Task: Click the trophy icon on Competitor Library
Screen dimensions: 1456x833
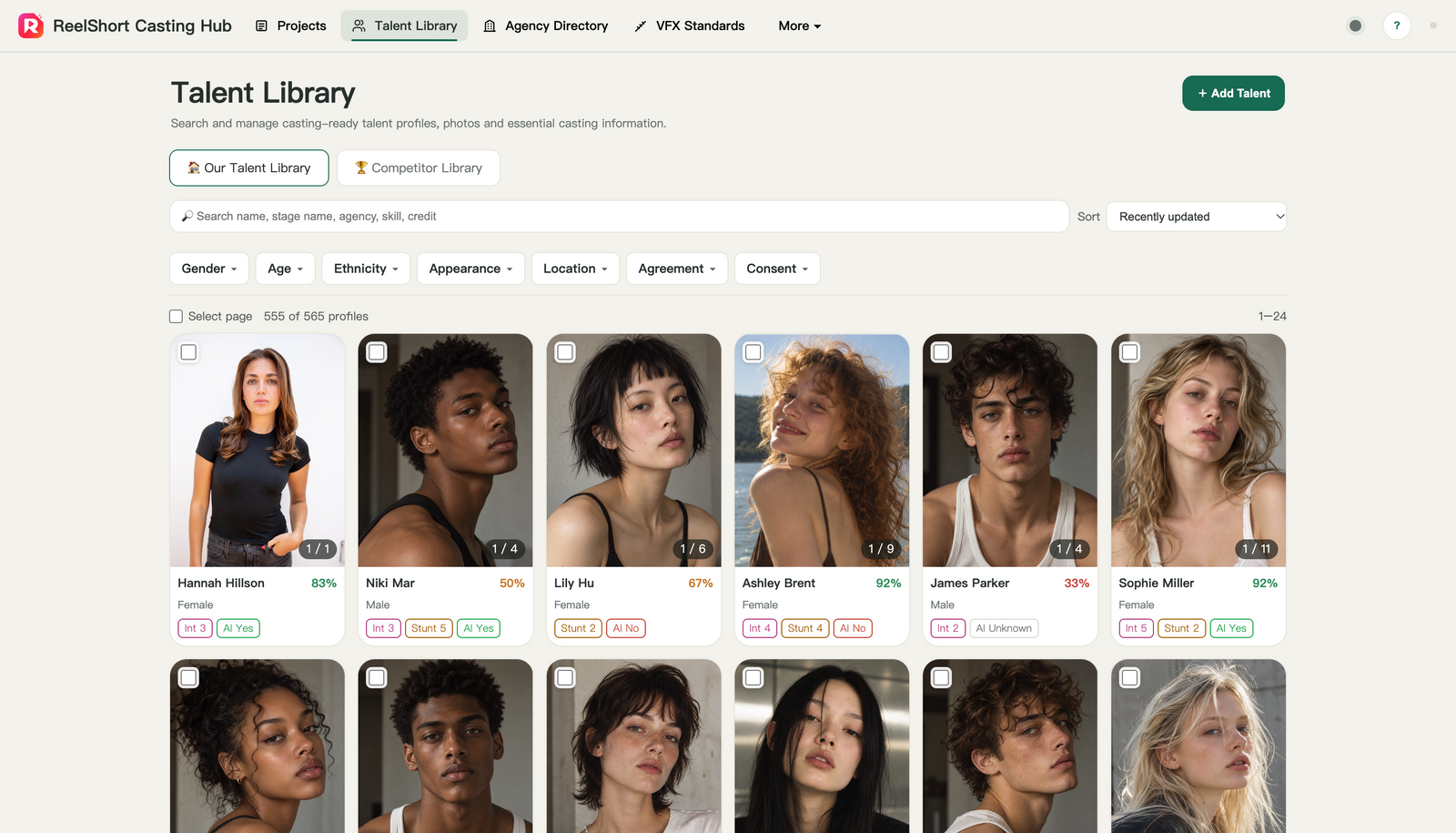Action: (x=361, y=168)
